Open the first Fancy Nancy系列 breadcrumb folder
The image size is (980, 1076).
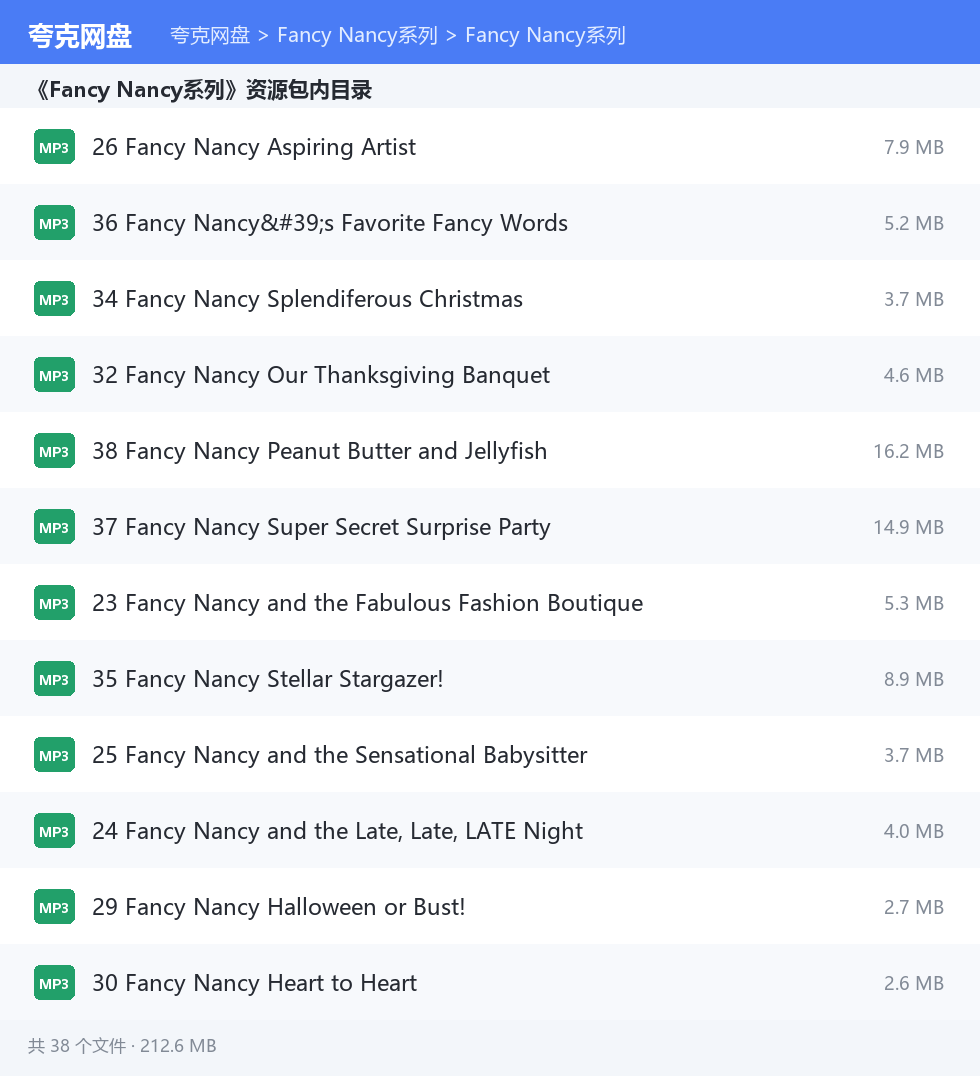358,35
